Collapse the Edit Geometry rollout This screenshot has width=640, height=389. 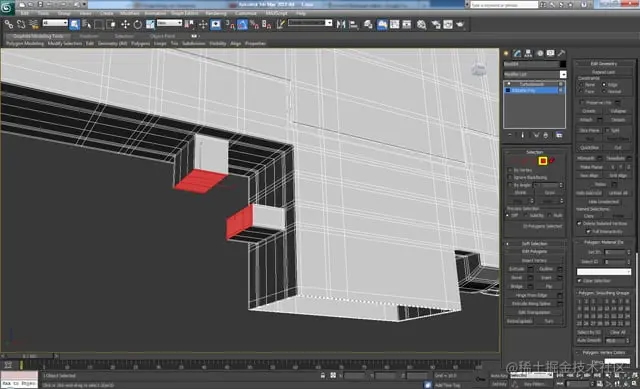point(604,63)
